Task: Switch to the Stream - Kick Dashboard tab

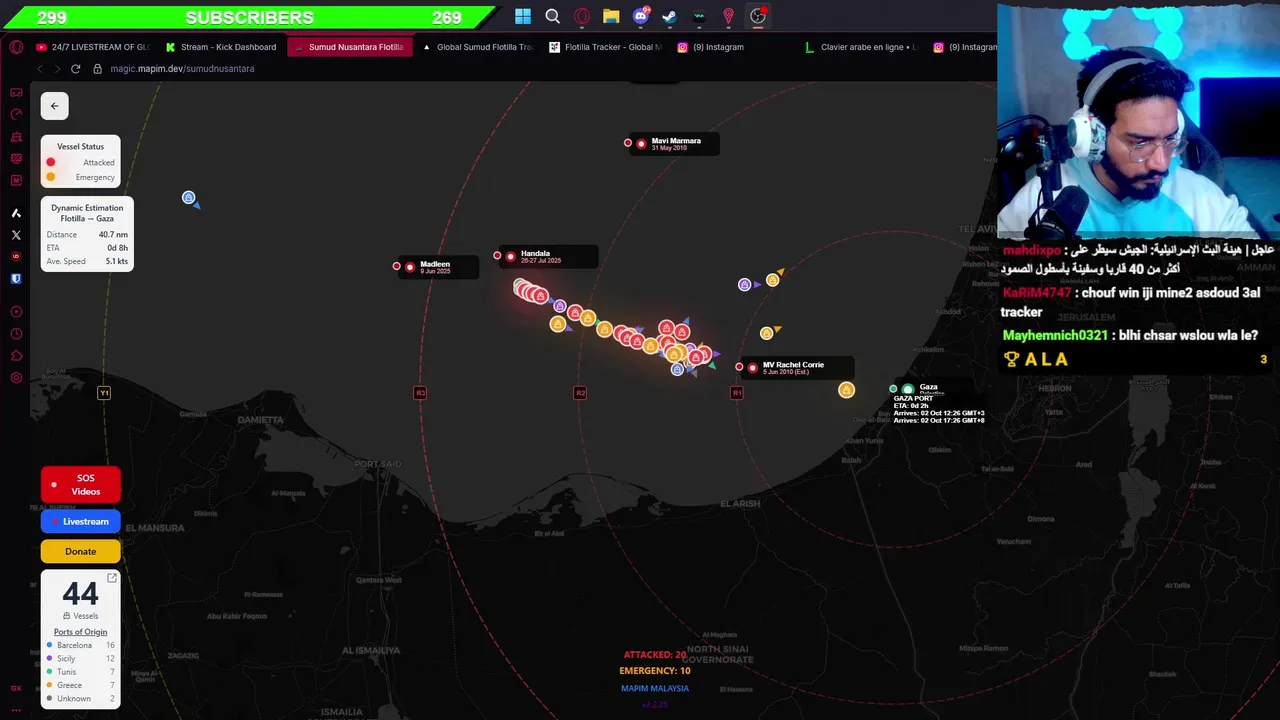Action: click(220, 47)
